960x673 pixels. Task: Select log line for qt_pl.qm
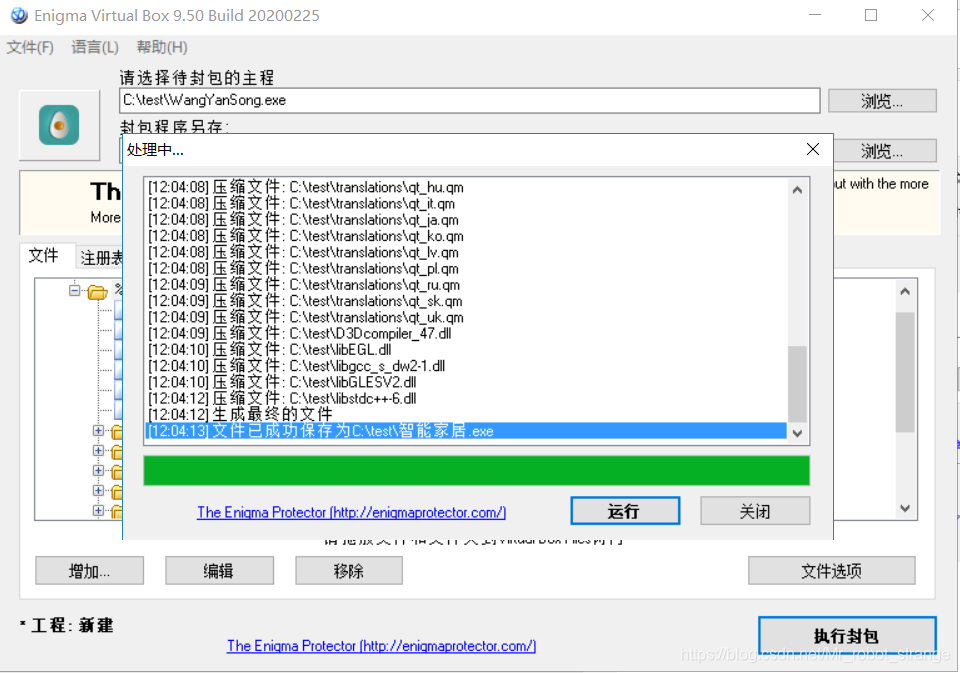[x=466, y=269]
